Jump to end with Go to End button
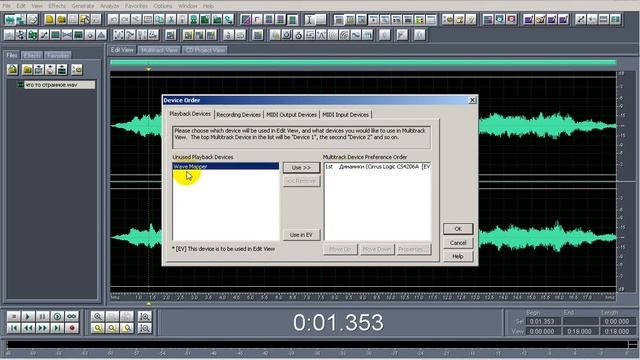The image size is (640, 360). coord(58,328)
